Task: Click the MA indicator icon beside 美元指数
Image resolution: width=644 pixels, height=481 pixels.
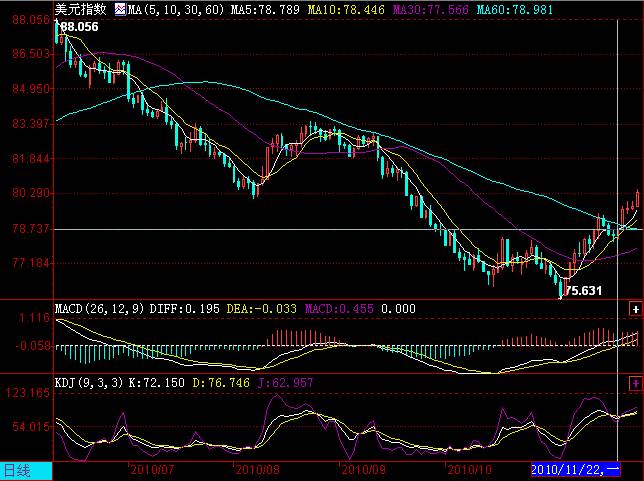Action: click(120, 9)
